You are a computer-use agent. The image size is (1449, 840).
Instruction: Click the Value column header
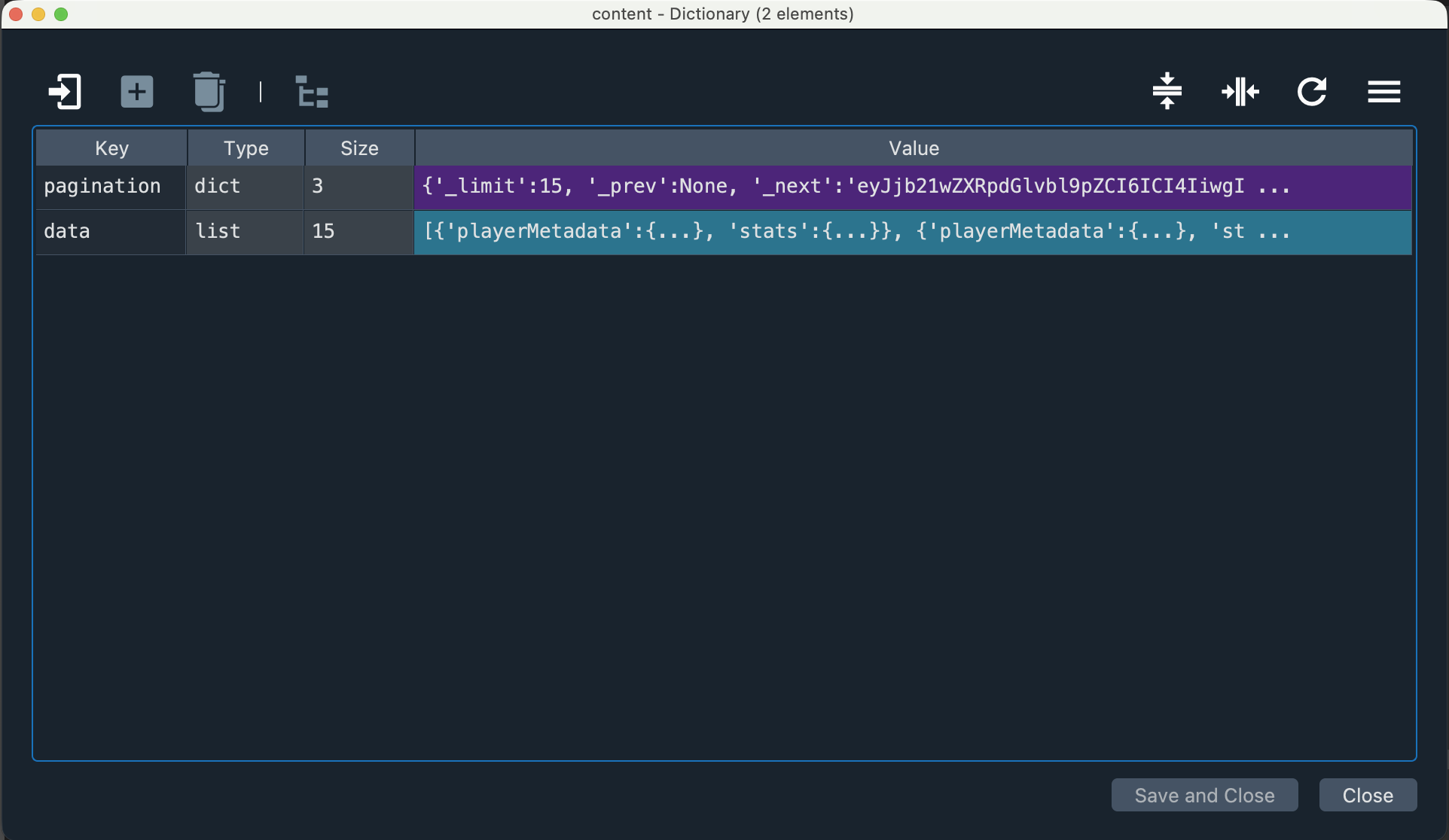pos(913,148)
